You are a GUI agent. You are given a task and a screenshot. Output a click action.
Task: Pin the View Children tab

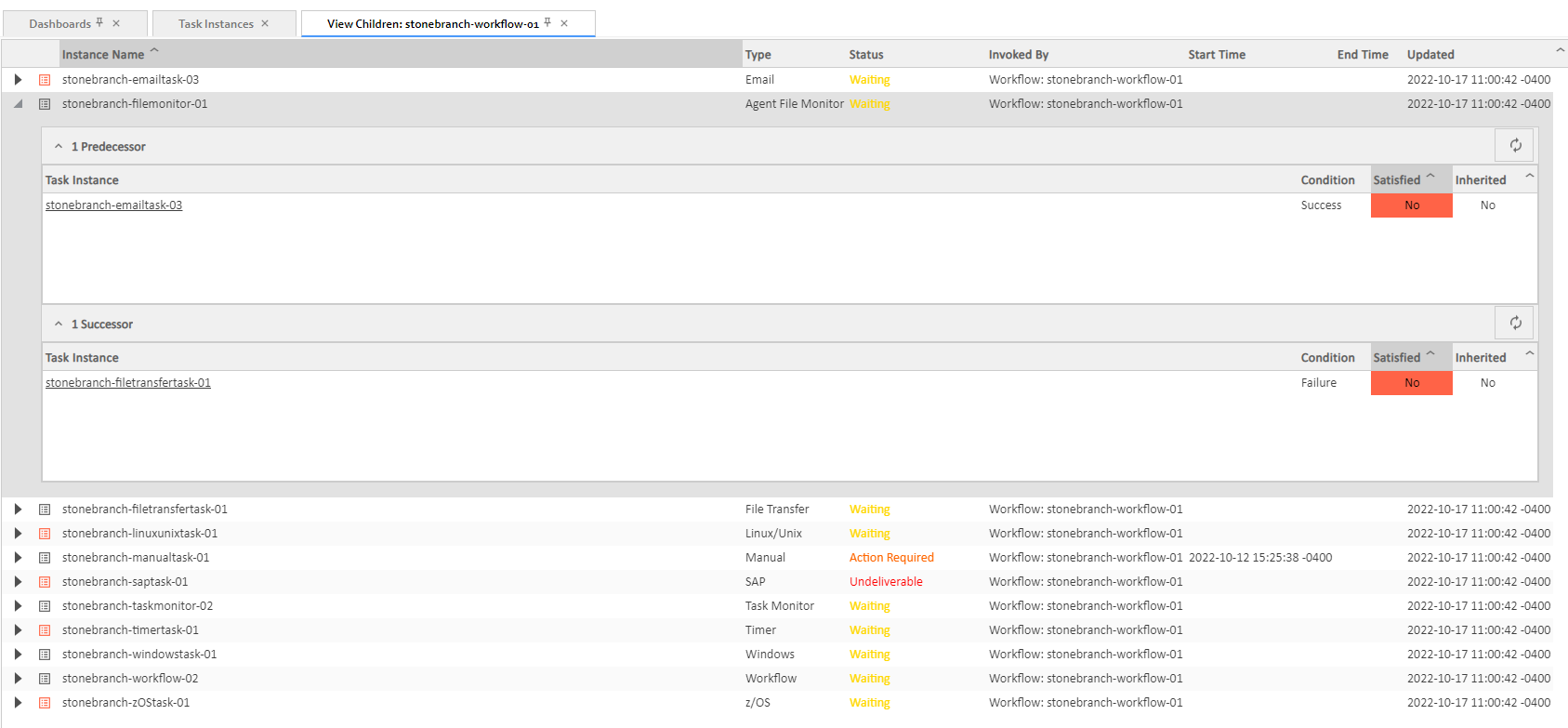tap(547, 23)
